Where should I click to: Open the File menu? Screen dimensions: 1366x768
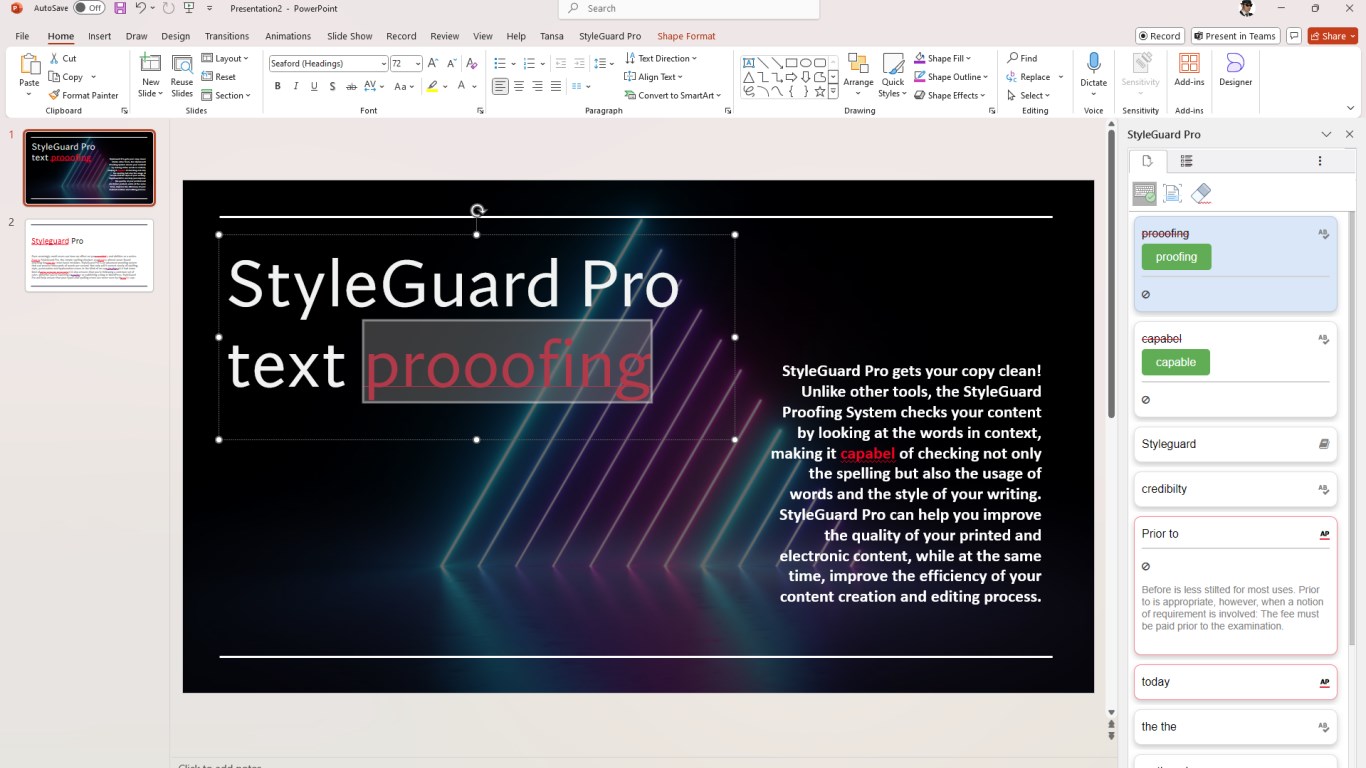click(22, 36)
